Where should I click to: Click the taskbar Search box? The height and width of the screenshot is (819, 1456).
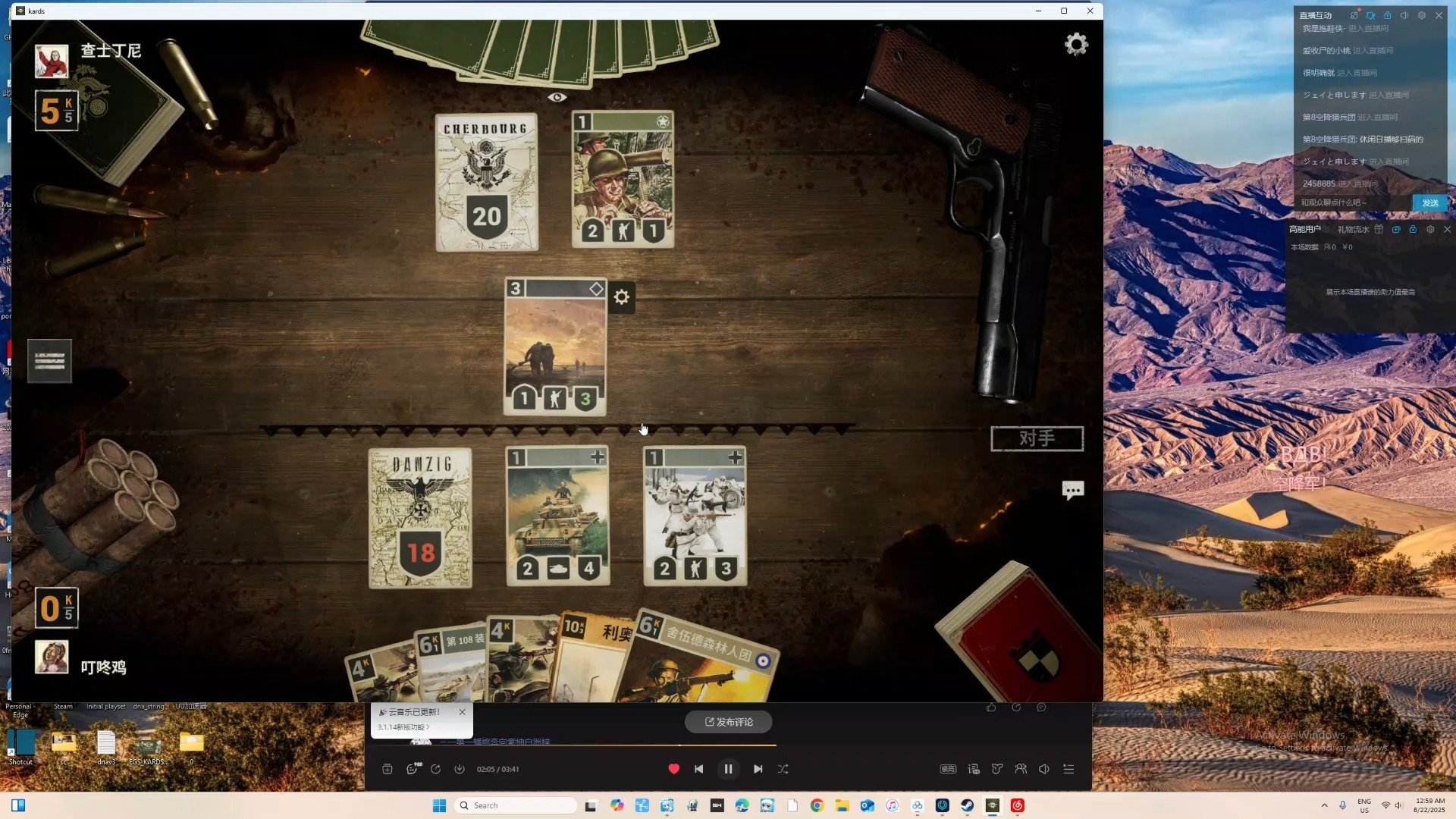(517, 805)
